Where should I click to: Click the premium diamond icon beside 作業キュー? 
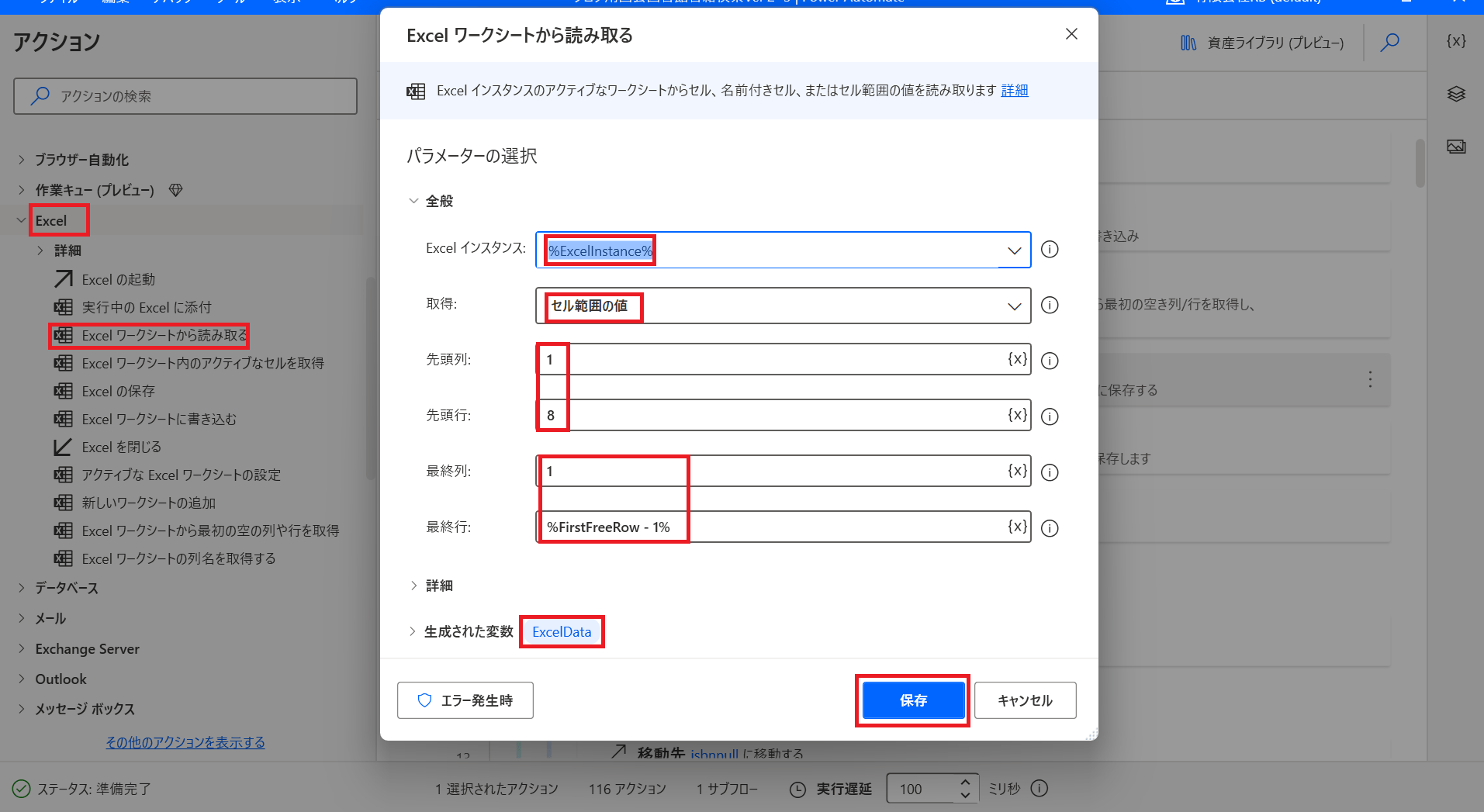coord(176,190)
